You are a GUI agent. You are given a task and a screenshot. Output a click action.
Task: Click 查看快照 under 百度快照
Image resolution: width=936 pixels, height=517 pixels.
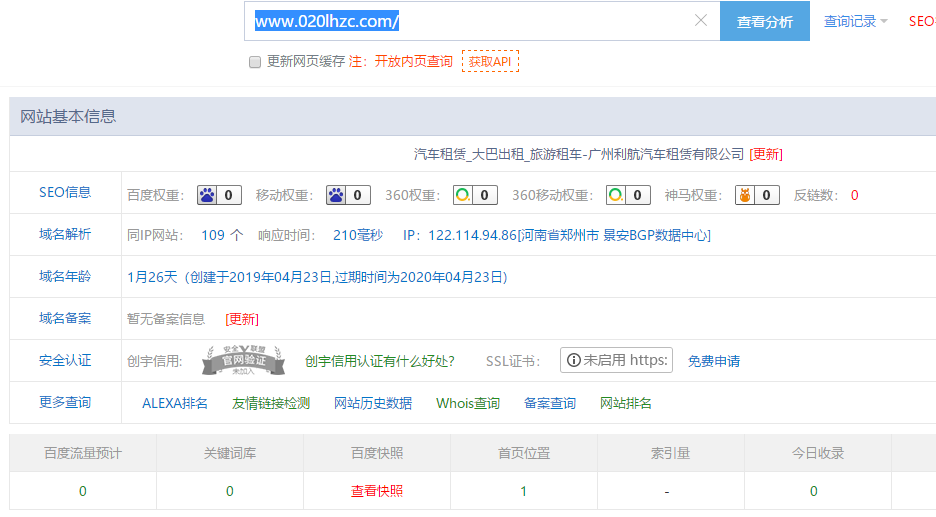(x=377, y=491)
